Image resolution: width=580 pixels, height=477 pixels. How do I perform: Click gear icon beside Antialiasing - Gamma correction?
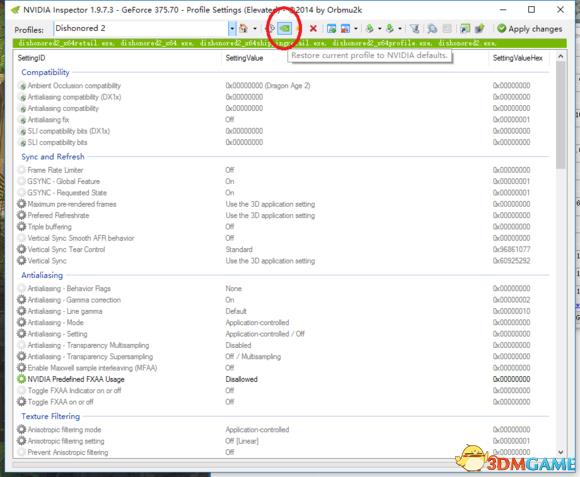pos(21,300)
